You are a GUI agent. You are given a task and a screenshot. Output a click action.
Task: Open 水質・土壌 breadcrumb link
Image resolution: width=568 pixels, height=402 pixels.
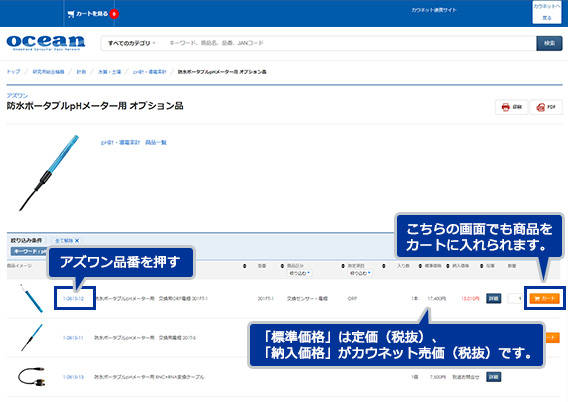109,72
